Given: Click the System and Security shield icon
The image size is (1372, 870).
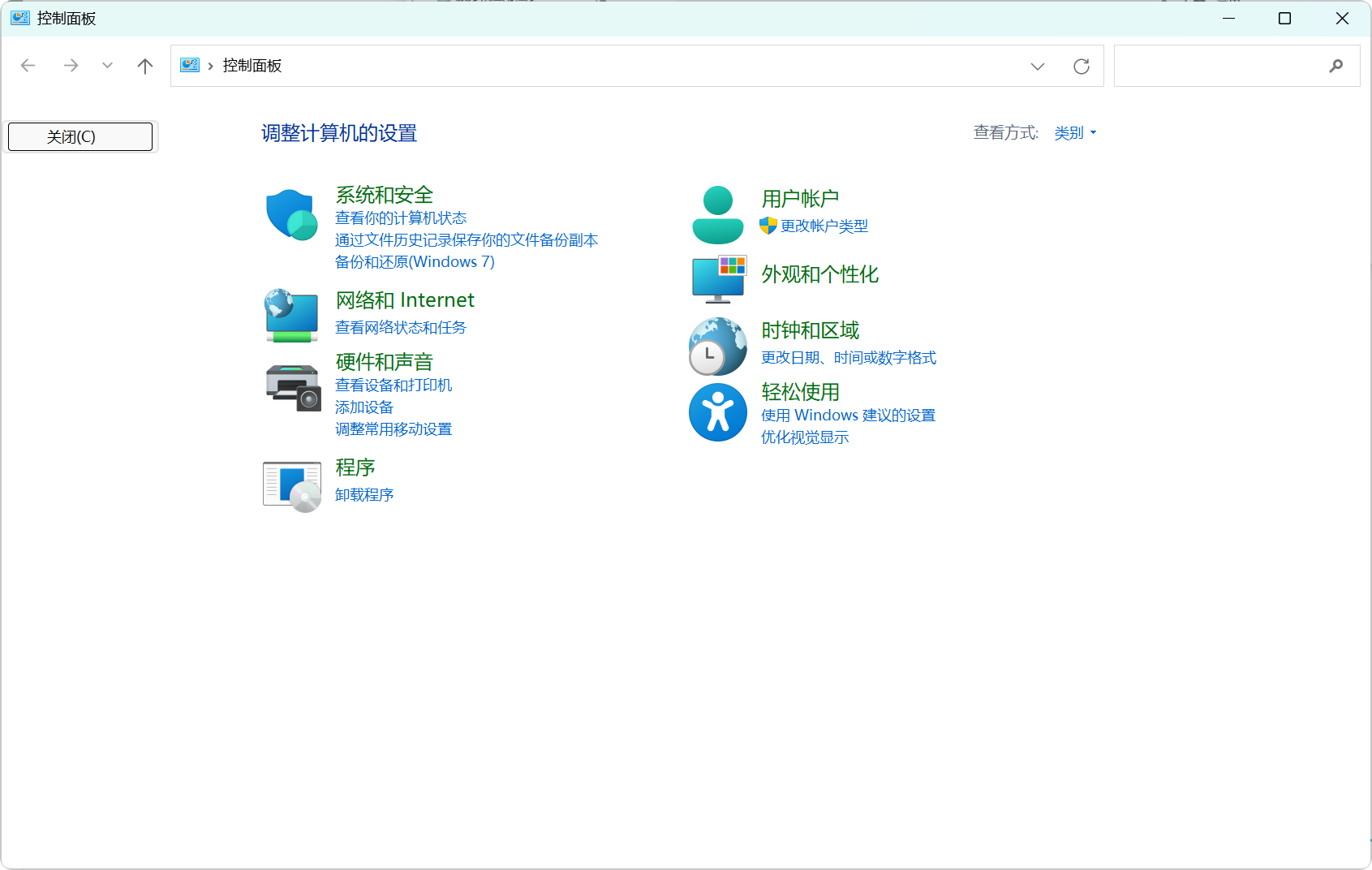Looking at the screenshot, I should (x=291, y=215).
